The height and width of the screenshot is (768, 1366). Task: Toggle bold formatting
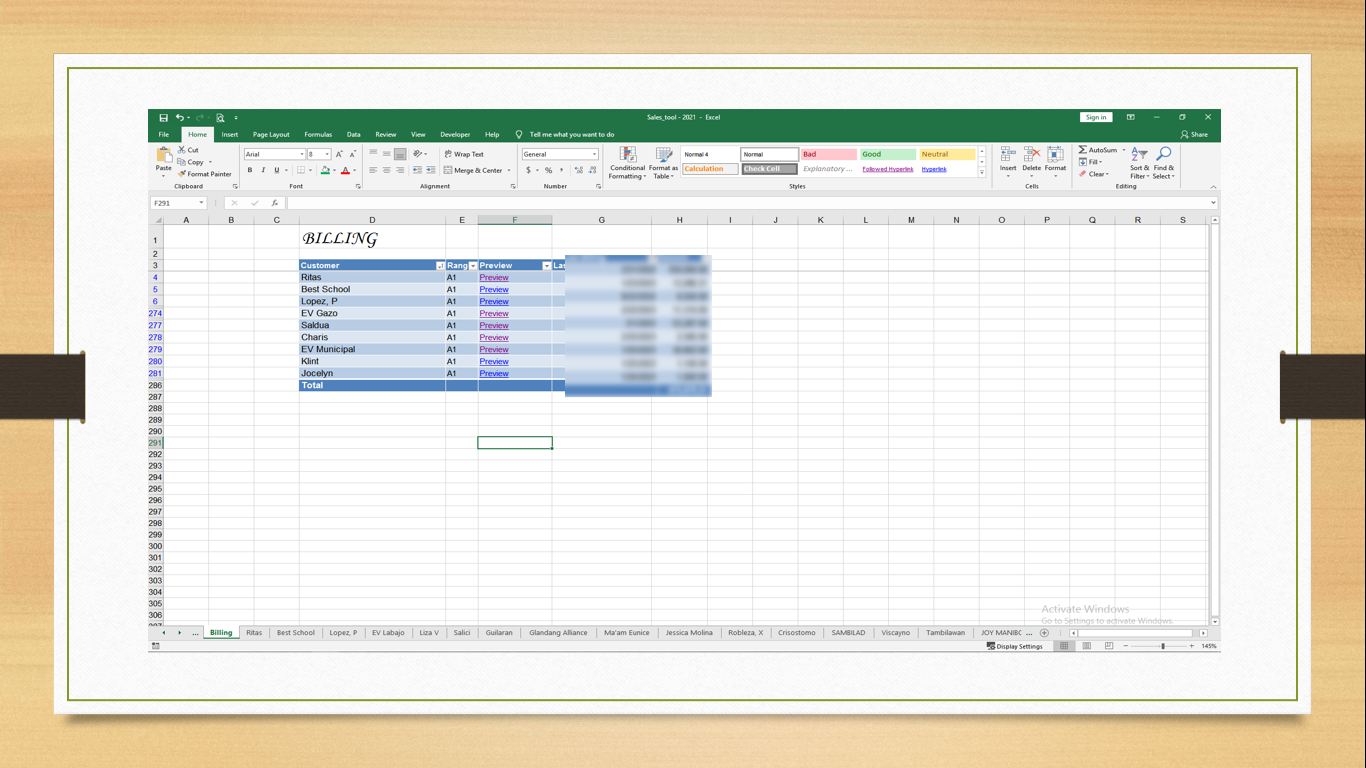tap(250, 170)
